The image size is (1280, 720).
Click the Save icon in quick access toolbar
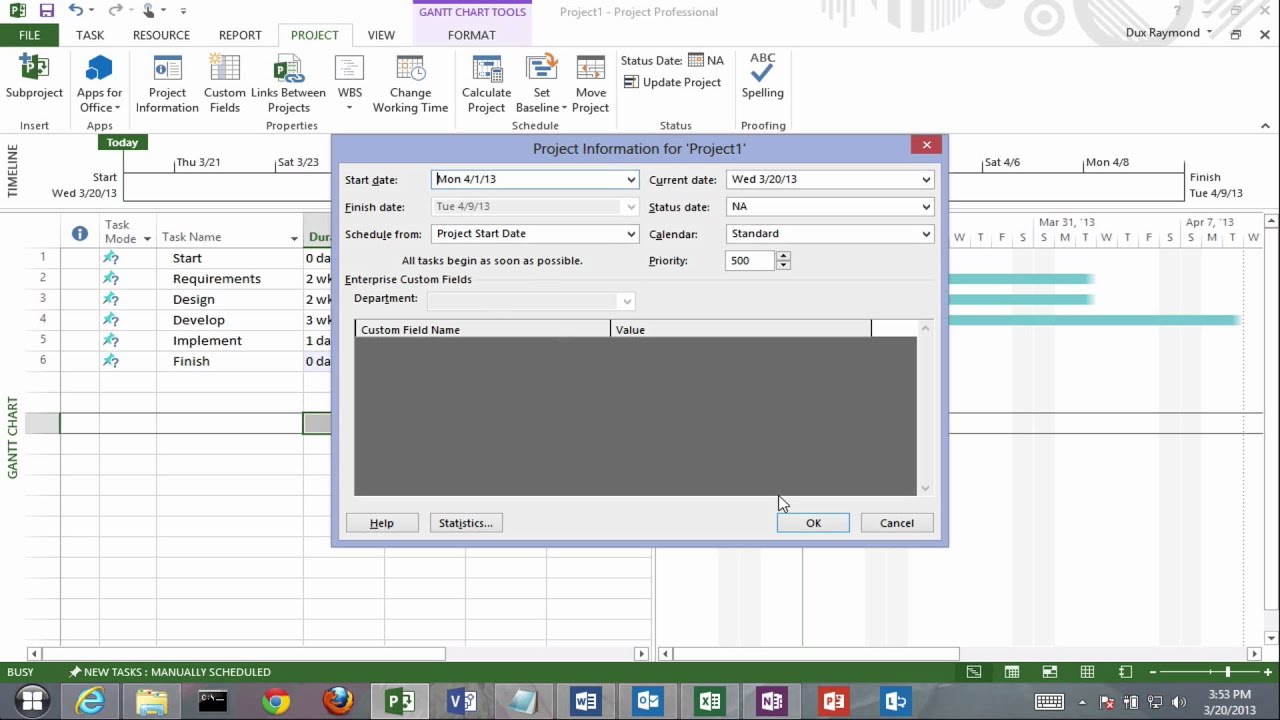[x=47, y=11]
